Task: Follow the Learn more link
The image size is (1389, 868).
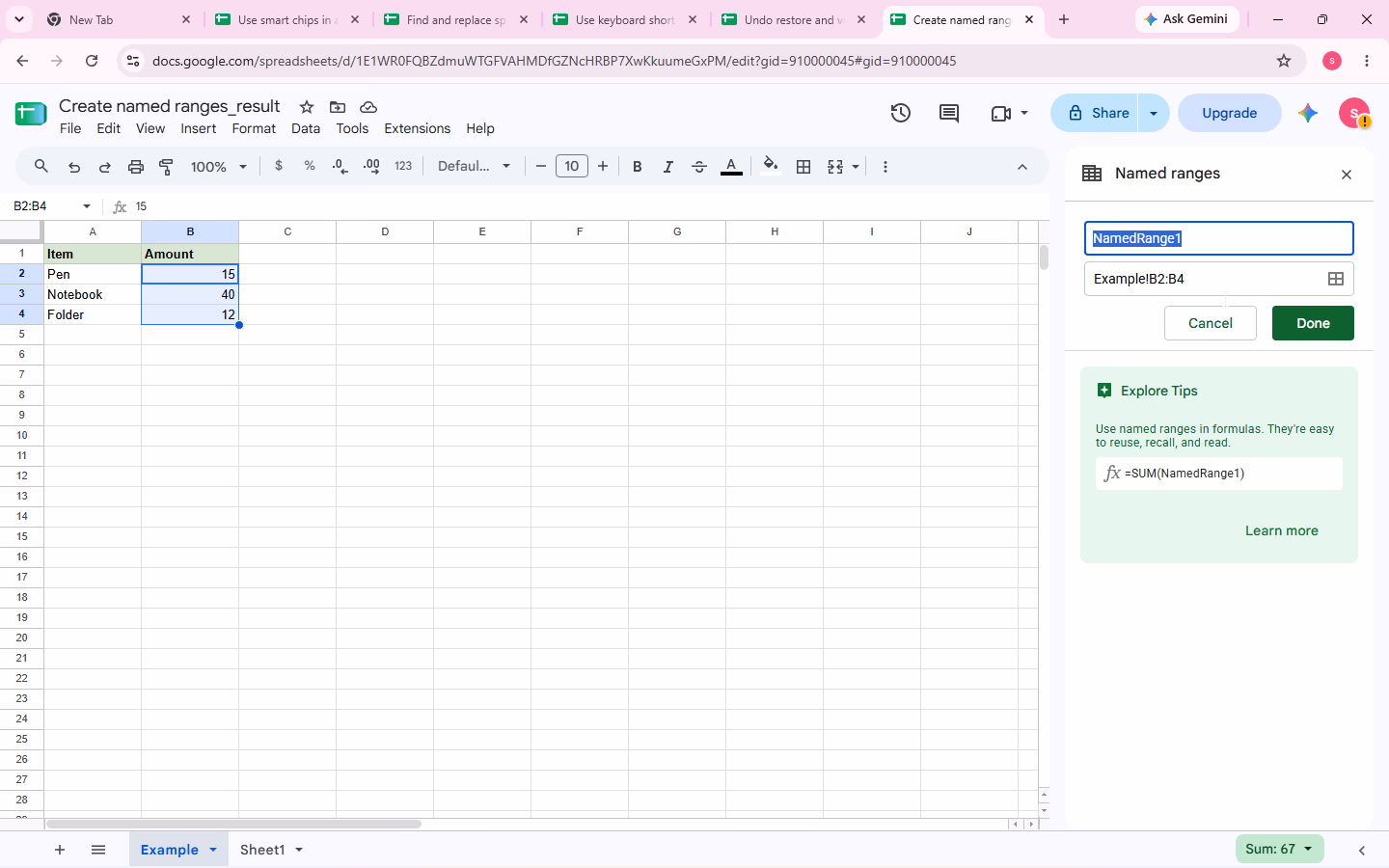Action: (x=1282, y=530)
